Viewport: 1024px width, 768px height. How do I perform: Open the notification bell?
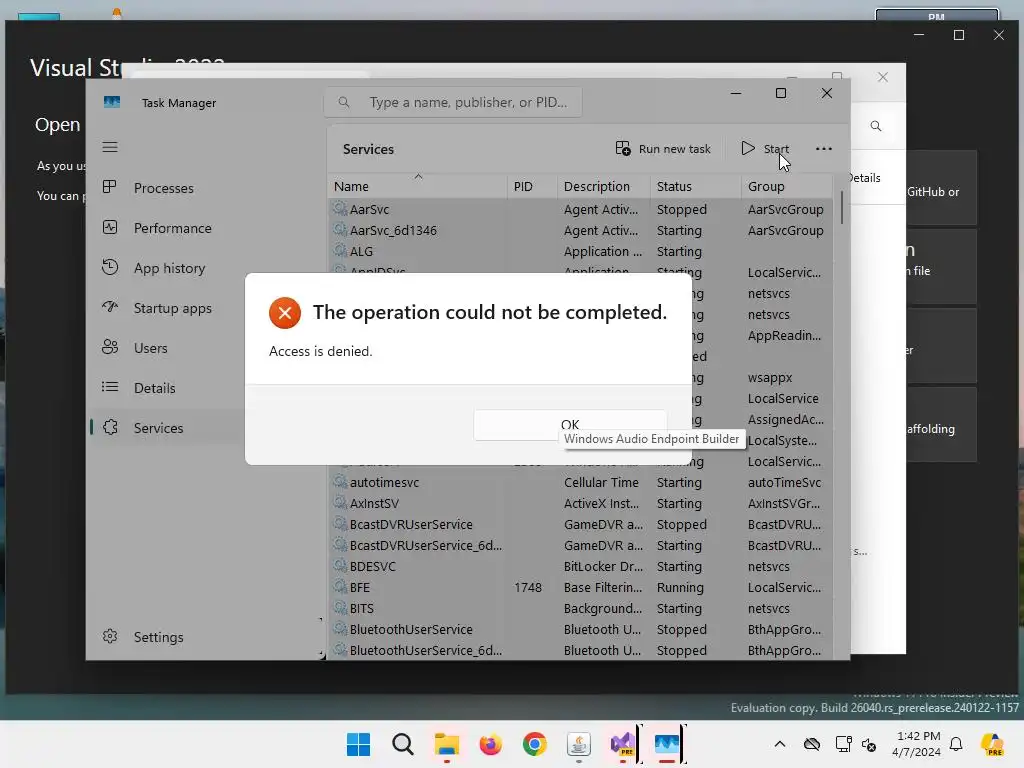(956, 744)
